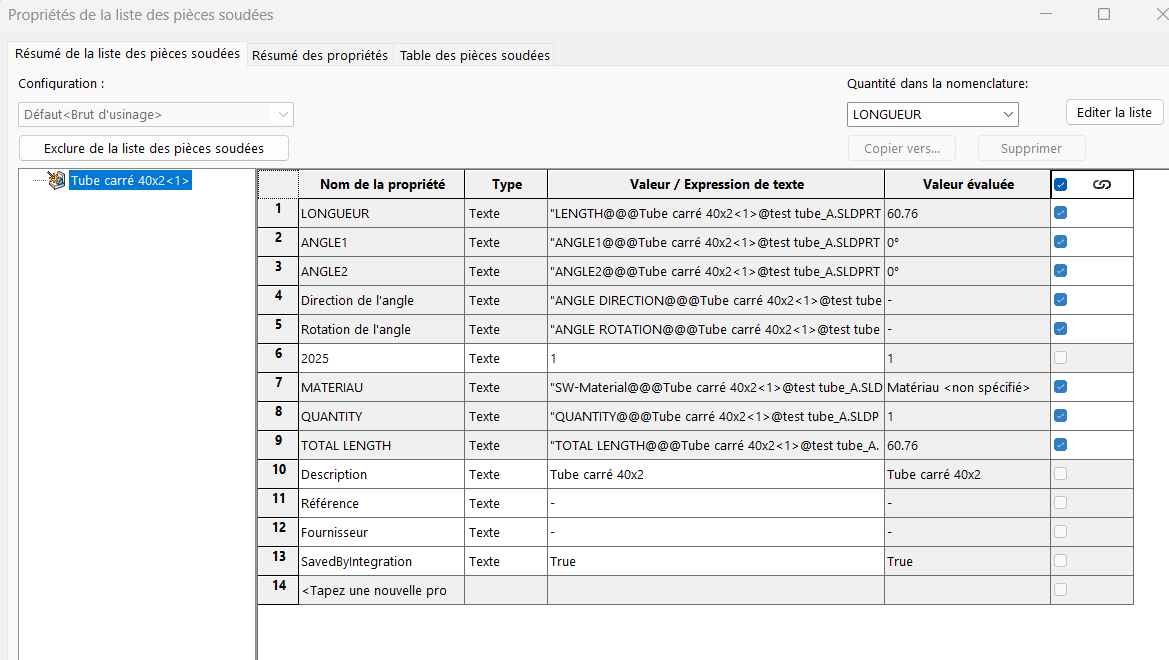
Task: Select the QUANTITY property name cell
Action: point(381,416)
